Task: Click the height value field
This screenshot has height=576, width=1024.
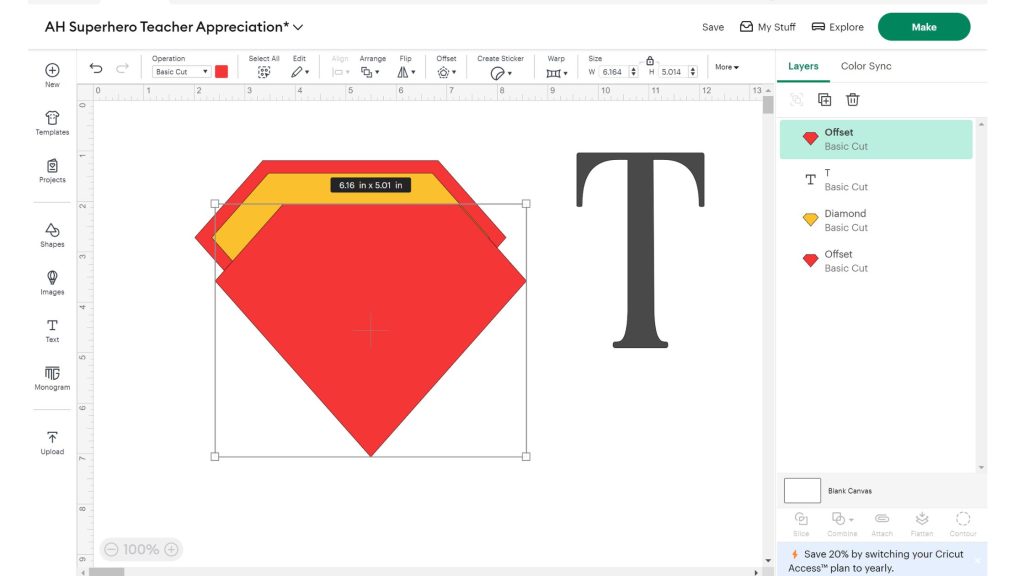Action: pyautogui.click(x=673, y=72)
